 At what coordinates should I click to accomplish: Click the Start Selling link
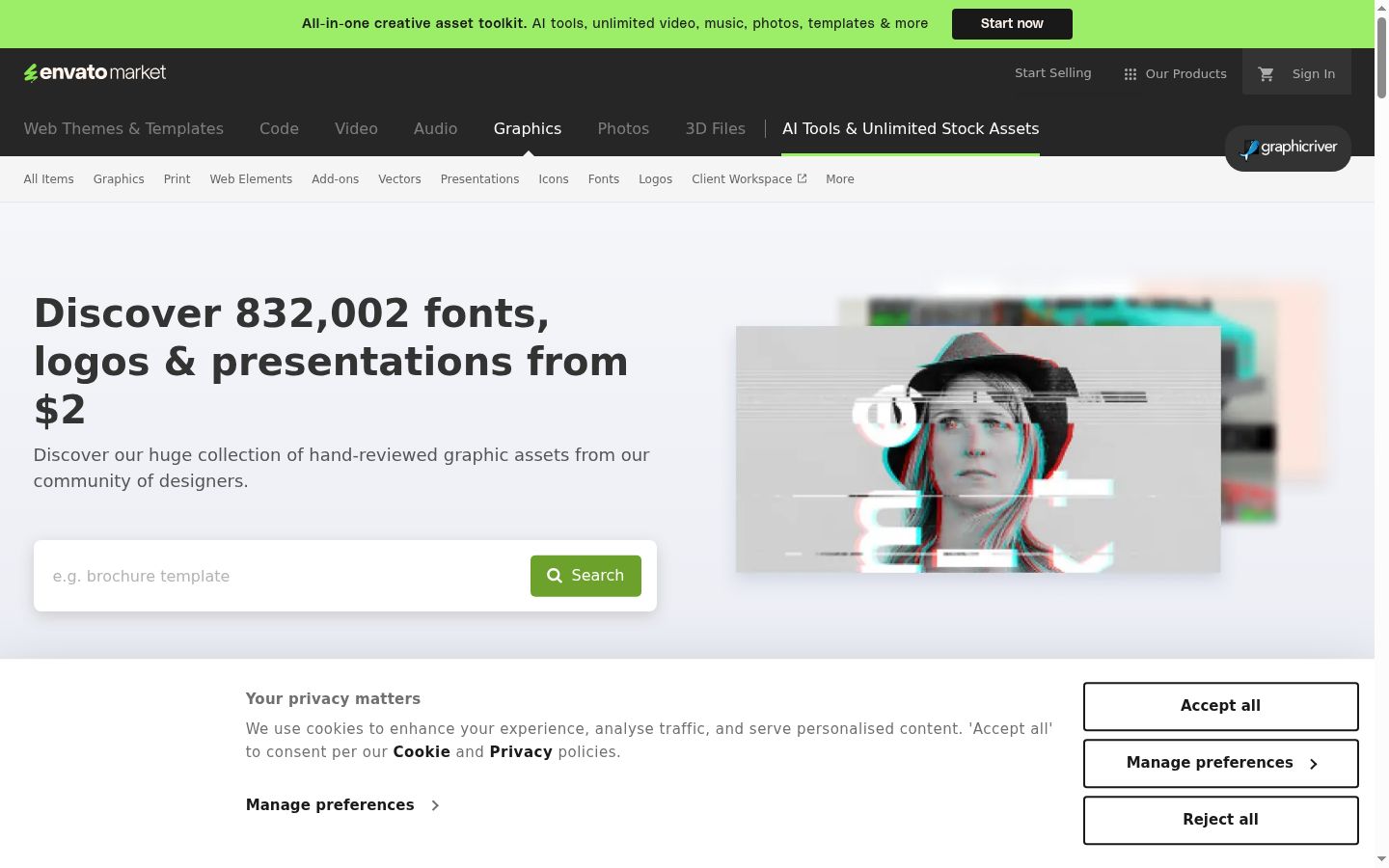(1052, 73)
